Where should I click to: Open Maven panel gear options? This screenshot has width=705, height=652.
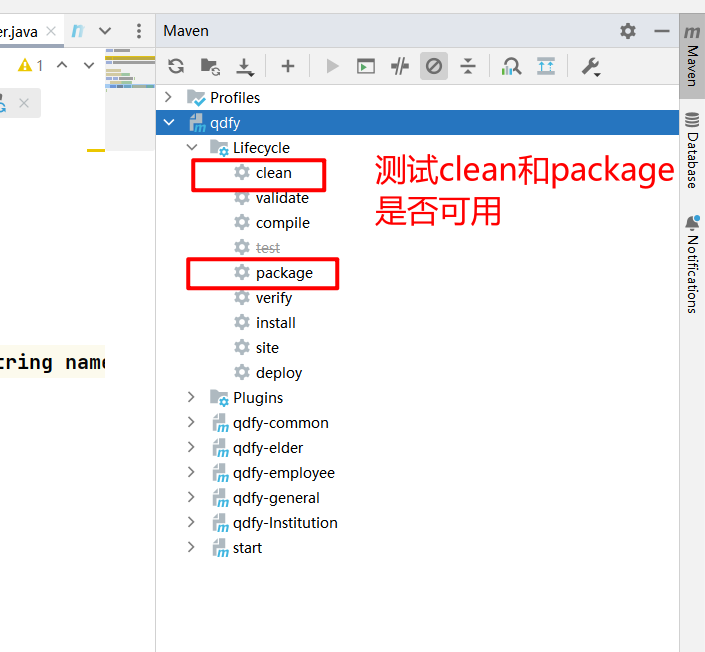(628, 31)
